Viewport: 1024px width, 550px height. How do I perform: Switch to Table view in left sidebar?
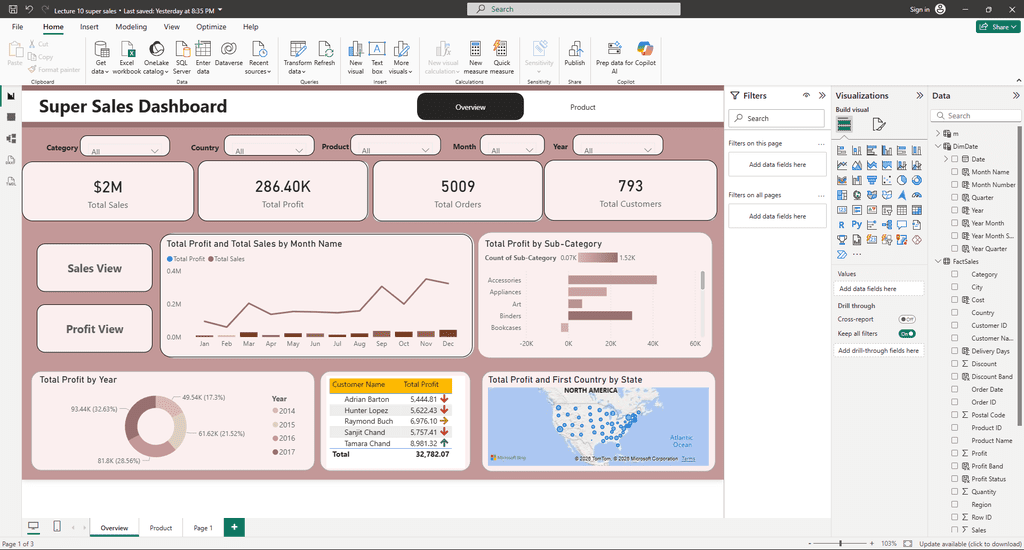tap(10, 117)
